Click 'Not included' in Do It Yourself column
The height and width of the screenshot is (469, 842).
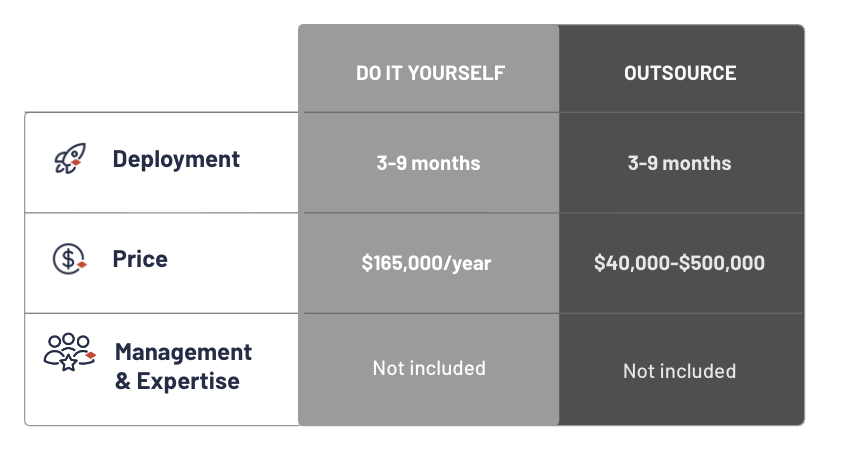[x=429, y=368]
